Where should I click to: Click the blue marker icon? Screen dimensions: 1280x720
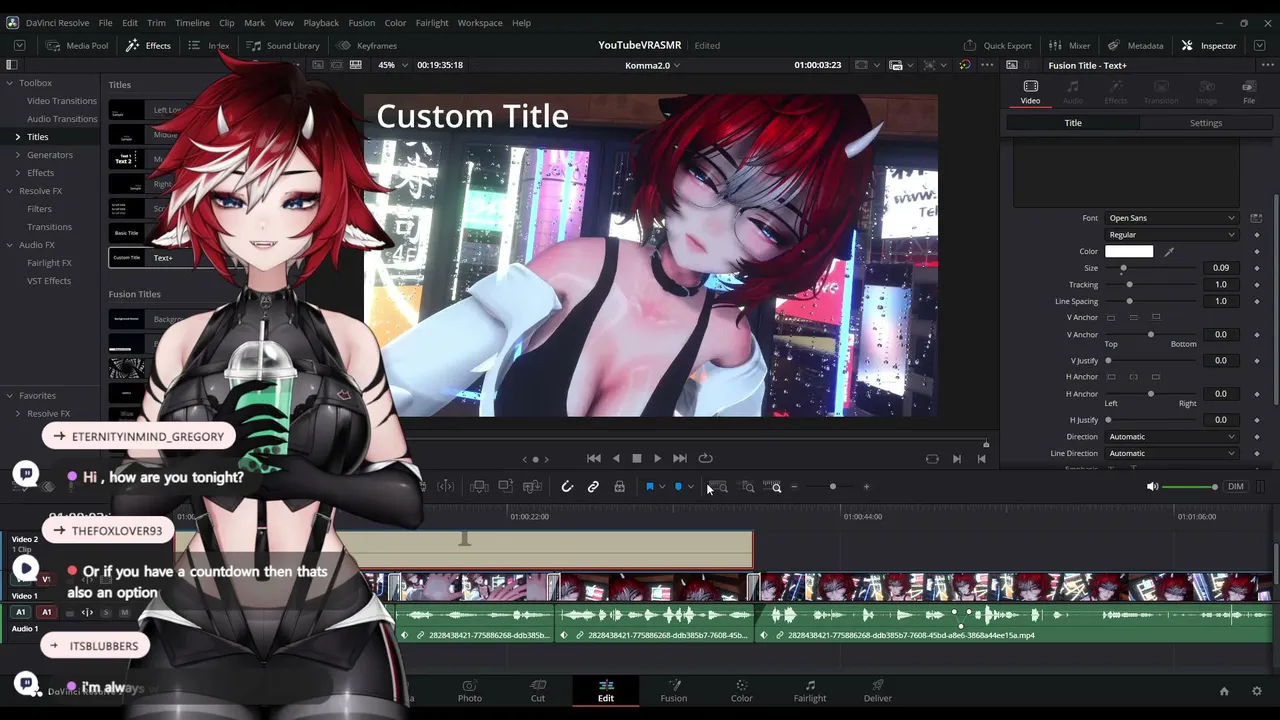(x=678, y=487)
